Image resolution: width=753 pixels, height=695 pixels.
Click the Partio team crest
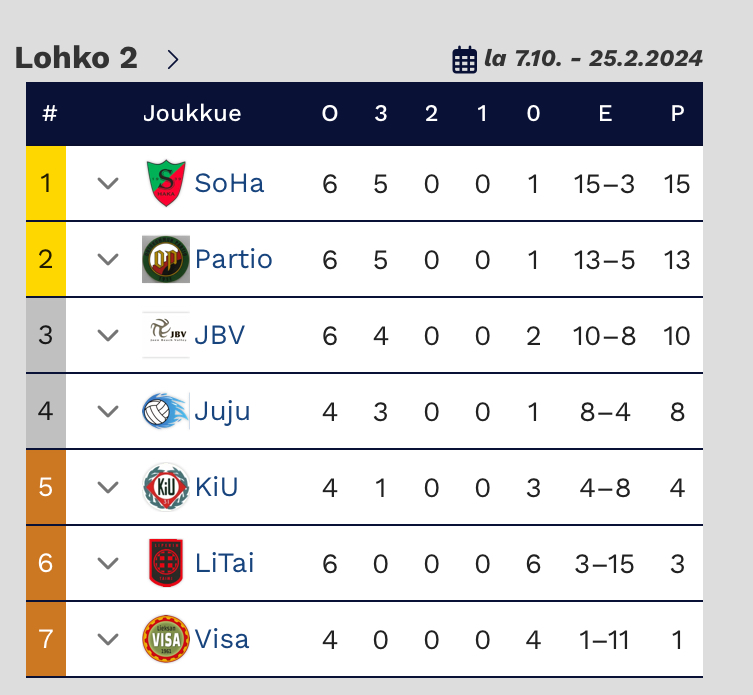pos(166,259)
